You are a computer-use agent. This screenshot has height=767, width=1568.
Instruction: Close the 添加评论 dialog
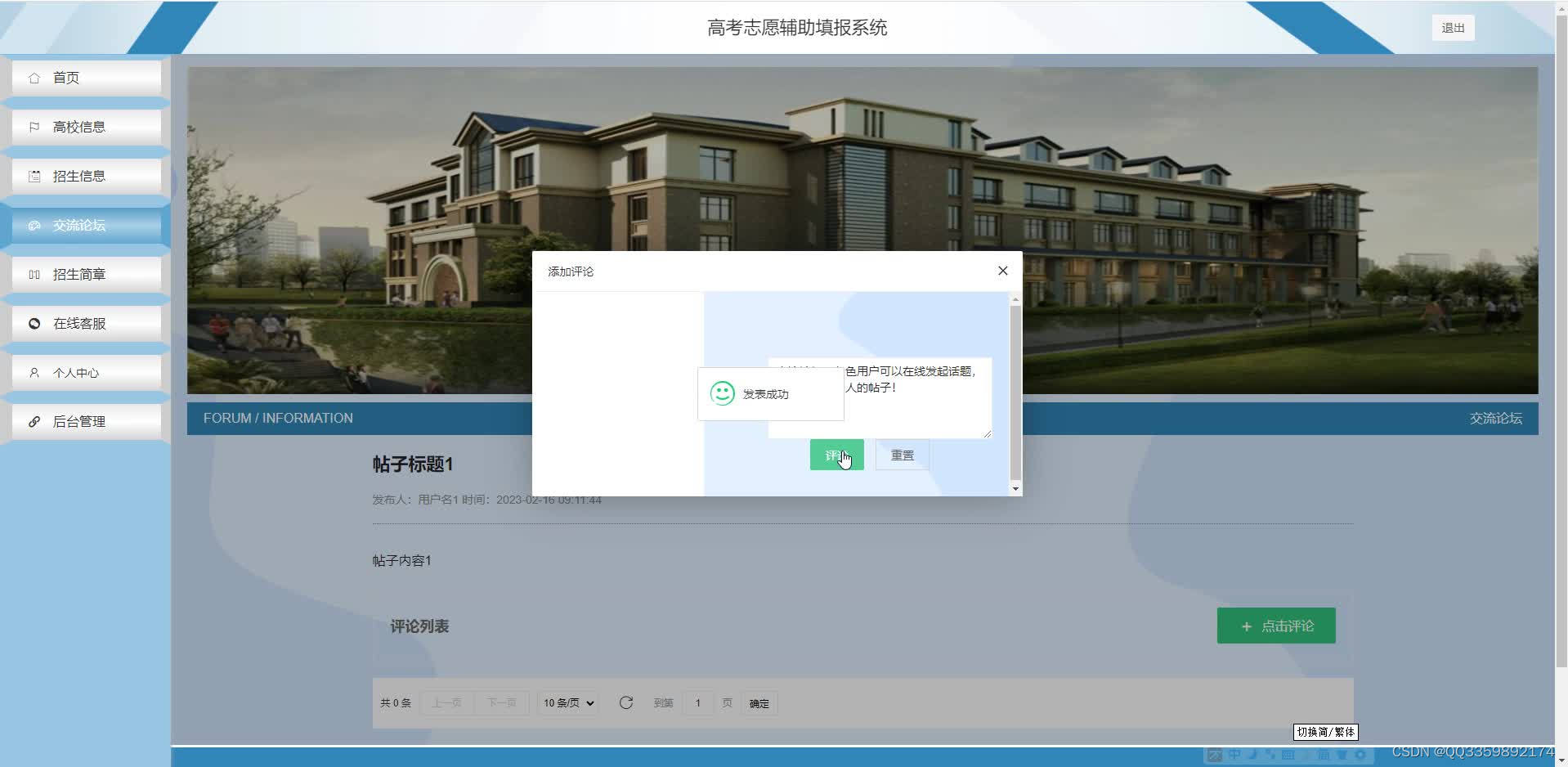tap(1003, 271)
